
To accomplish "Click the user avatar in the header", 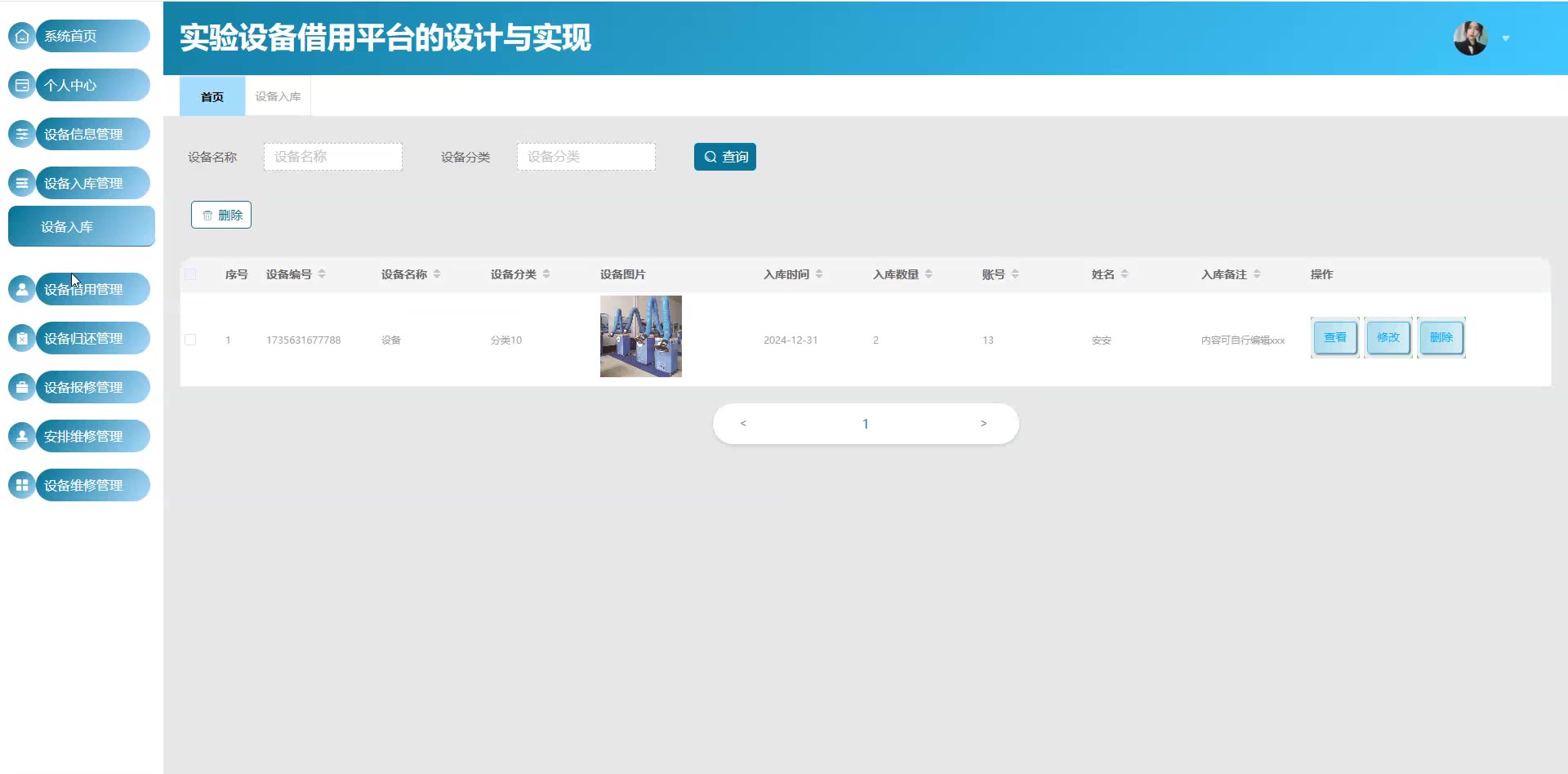I will [1471, 38].
